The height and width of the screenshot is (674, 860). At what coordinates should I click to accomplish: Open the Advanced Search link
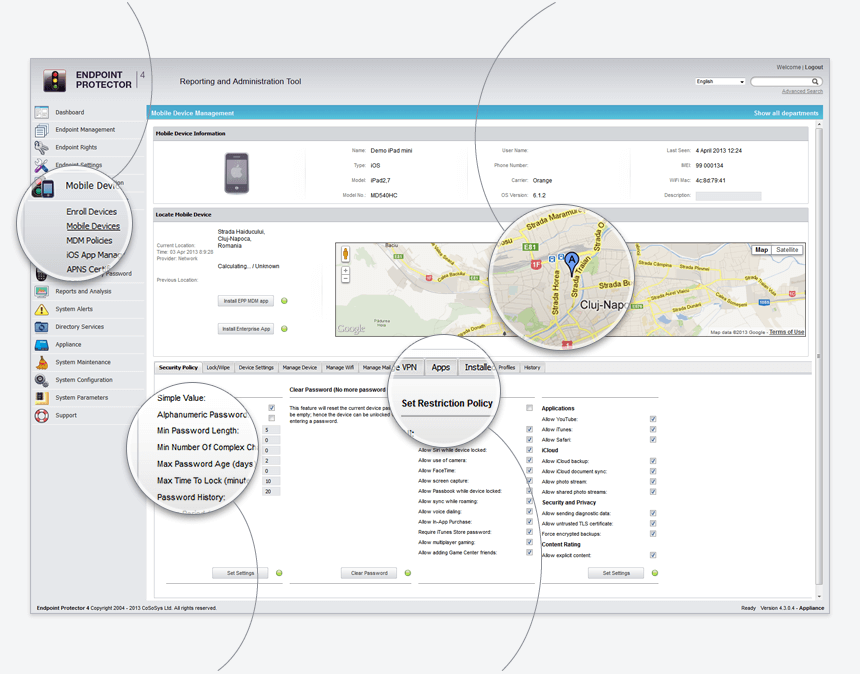coord(802,91)
